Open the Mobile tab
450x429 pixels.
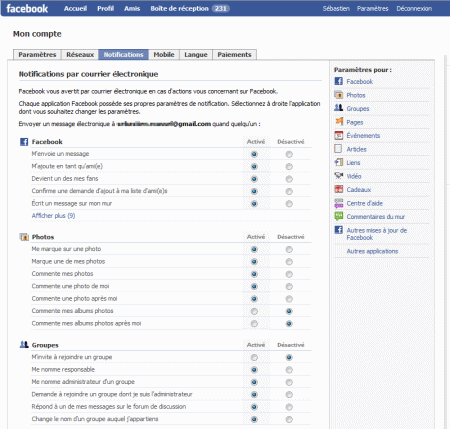pyautogui.click(x=164, y=54)
